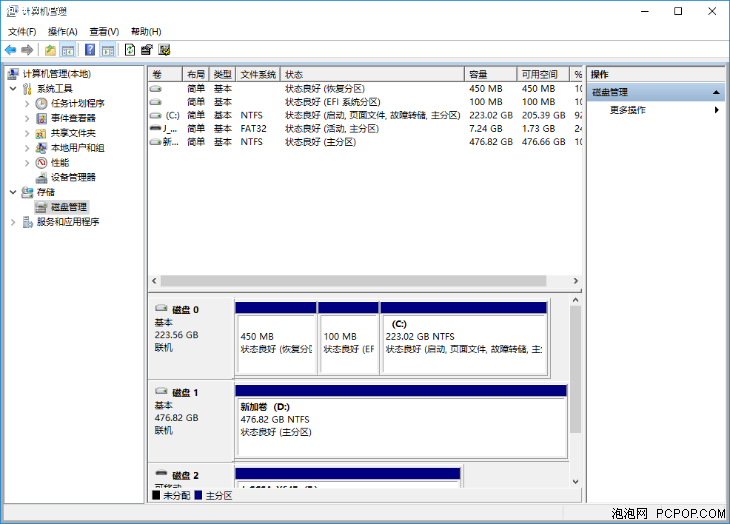Click the horizontal scrollbar left arrow
730x524 pixels.
(155, 281)
